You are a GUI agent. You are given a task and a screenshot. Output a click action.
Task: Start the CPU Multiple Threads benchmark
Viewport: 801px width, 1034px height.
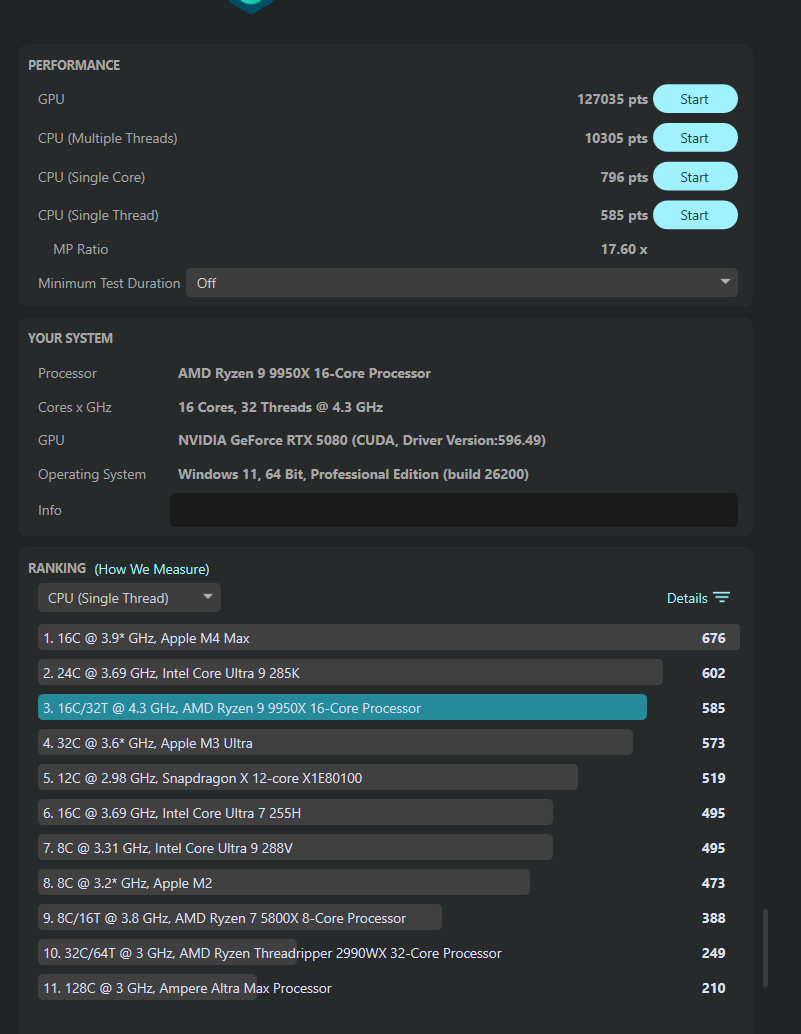(695, 138)
